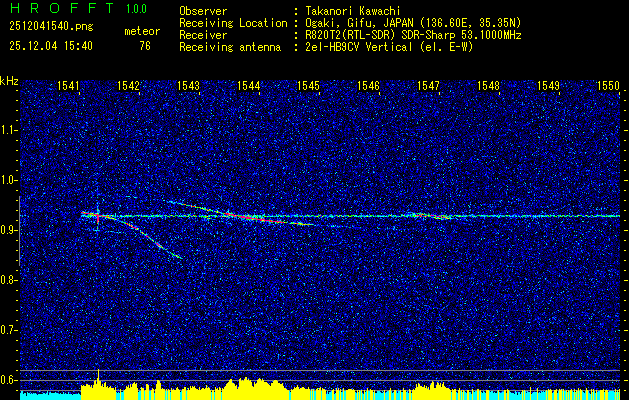Click the 1.1 kHz frequency label
The image size is (629, 400).
point(8,130)
